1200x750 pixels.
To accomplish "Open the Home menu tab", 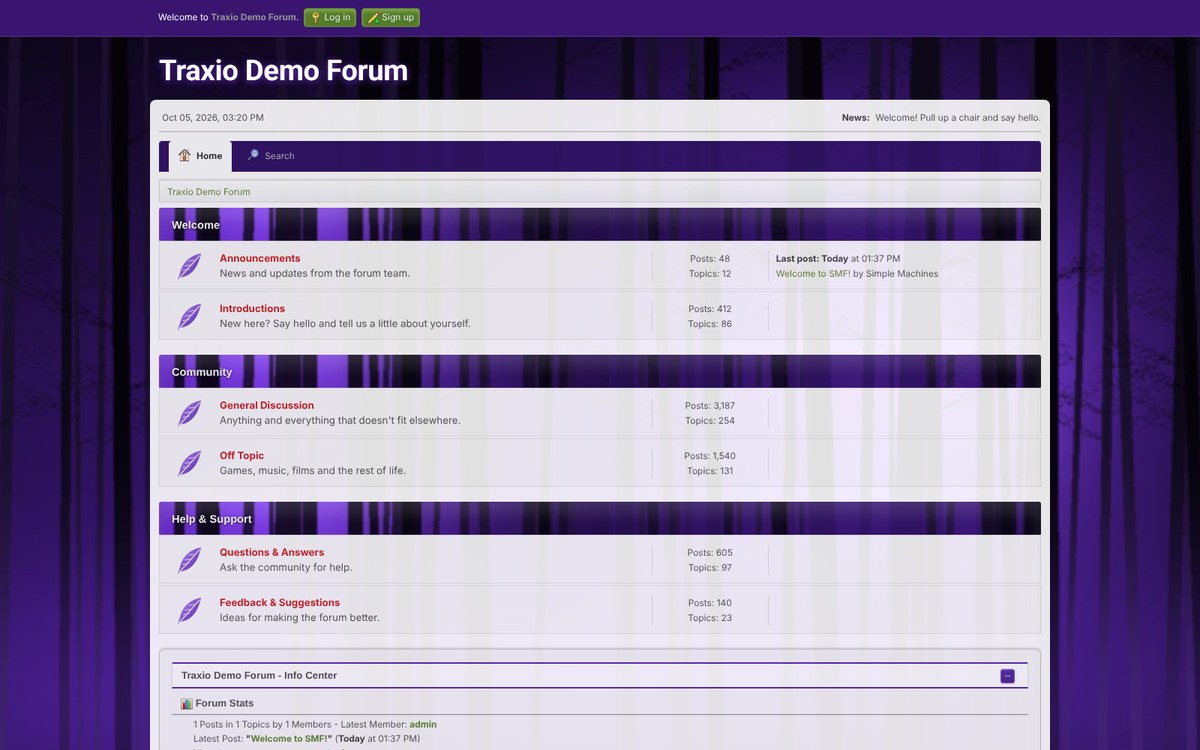I will click(200, 156).
